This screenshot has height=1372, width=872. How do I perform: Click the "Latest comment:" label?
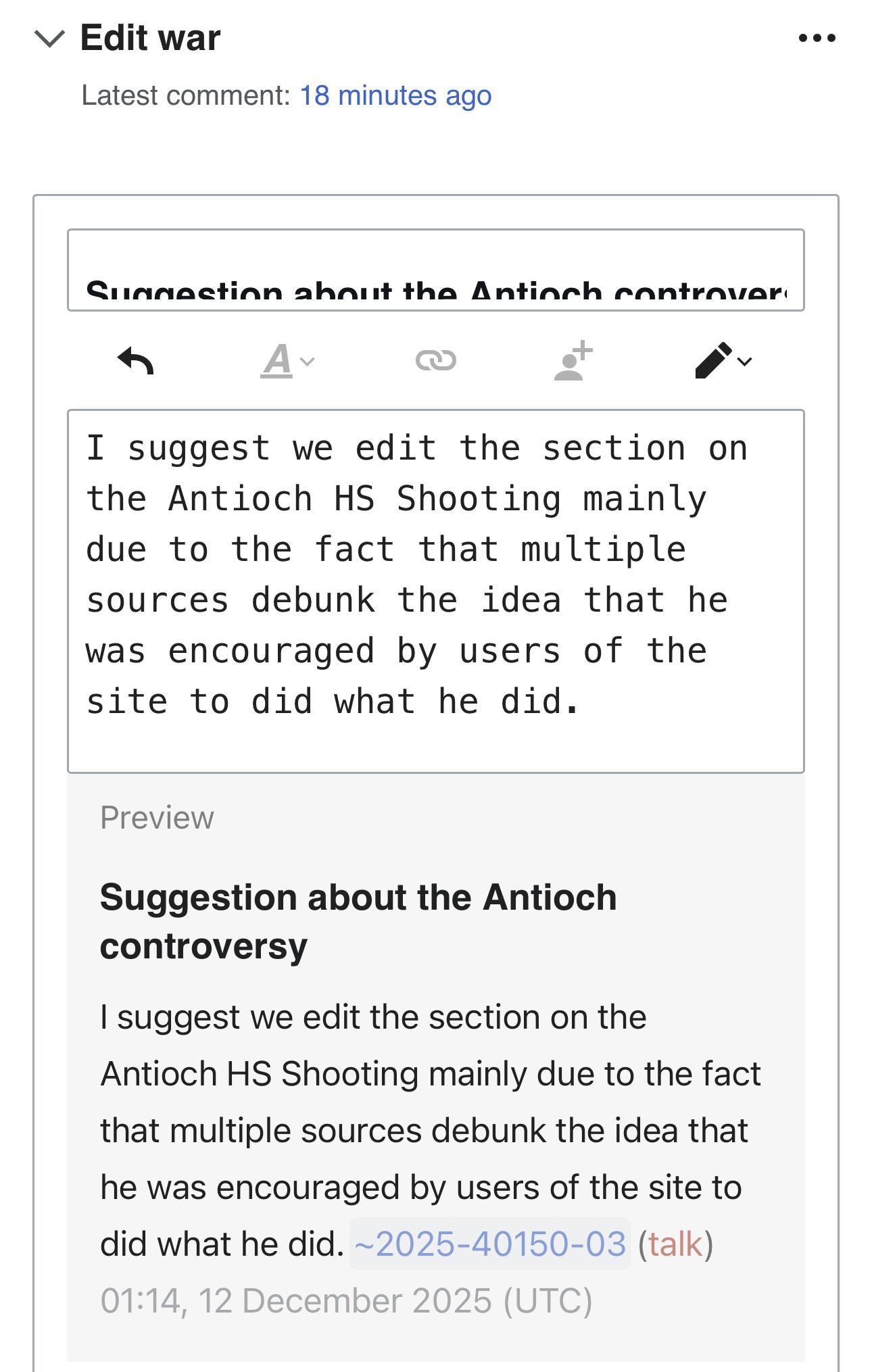point(185,95)
